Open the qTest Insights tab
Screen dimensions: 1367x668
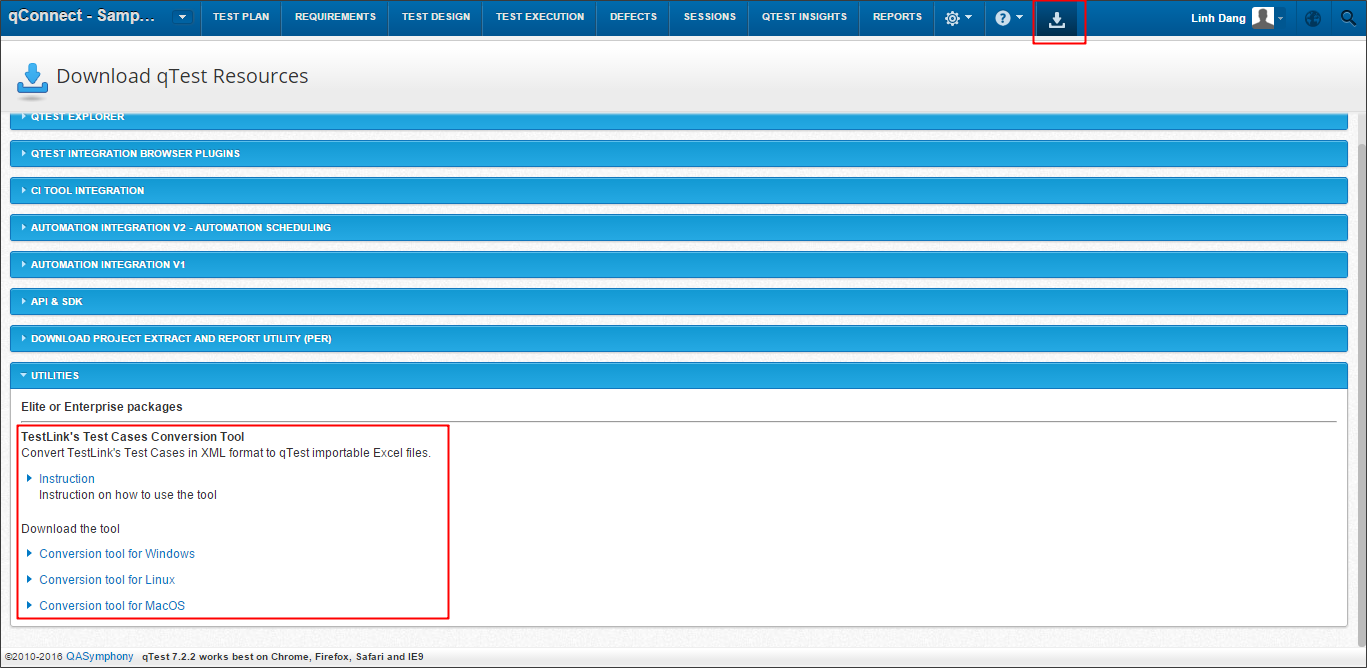(804, 18)
